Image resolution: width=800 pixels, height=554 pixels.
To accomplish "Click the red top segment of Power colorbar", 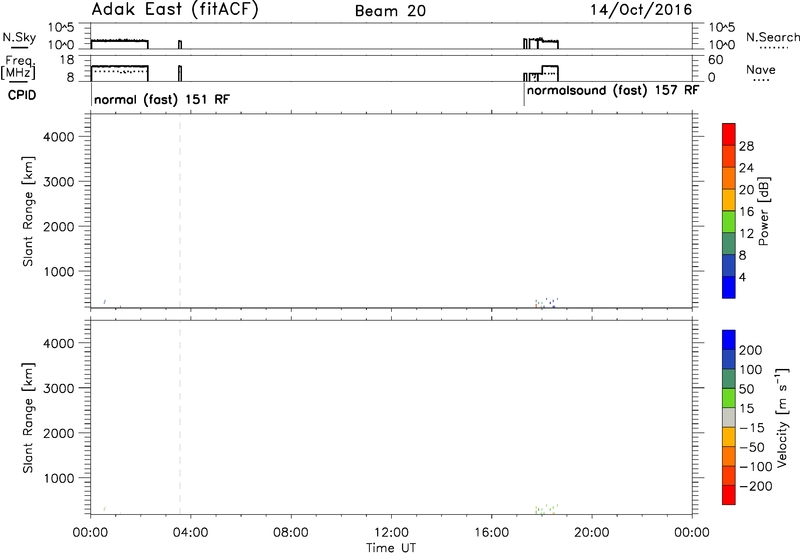I will click(729, 134).
